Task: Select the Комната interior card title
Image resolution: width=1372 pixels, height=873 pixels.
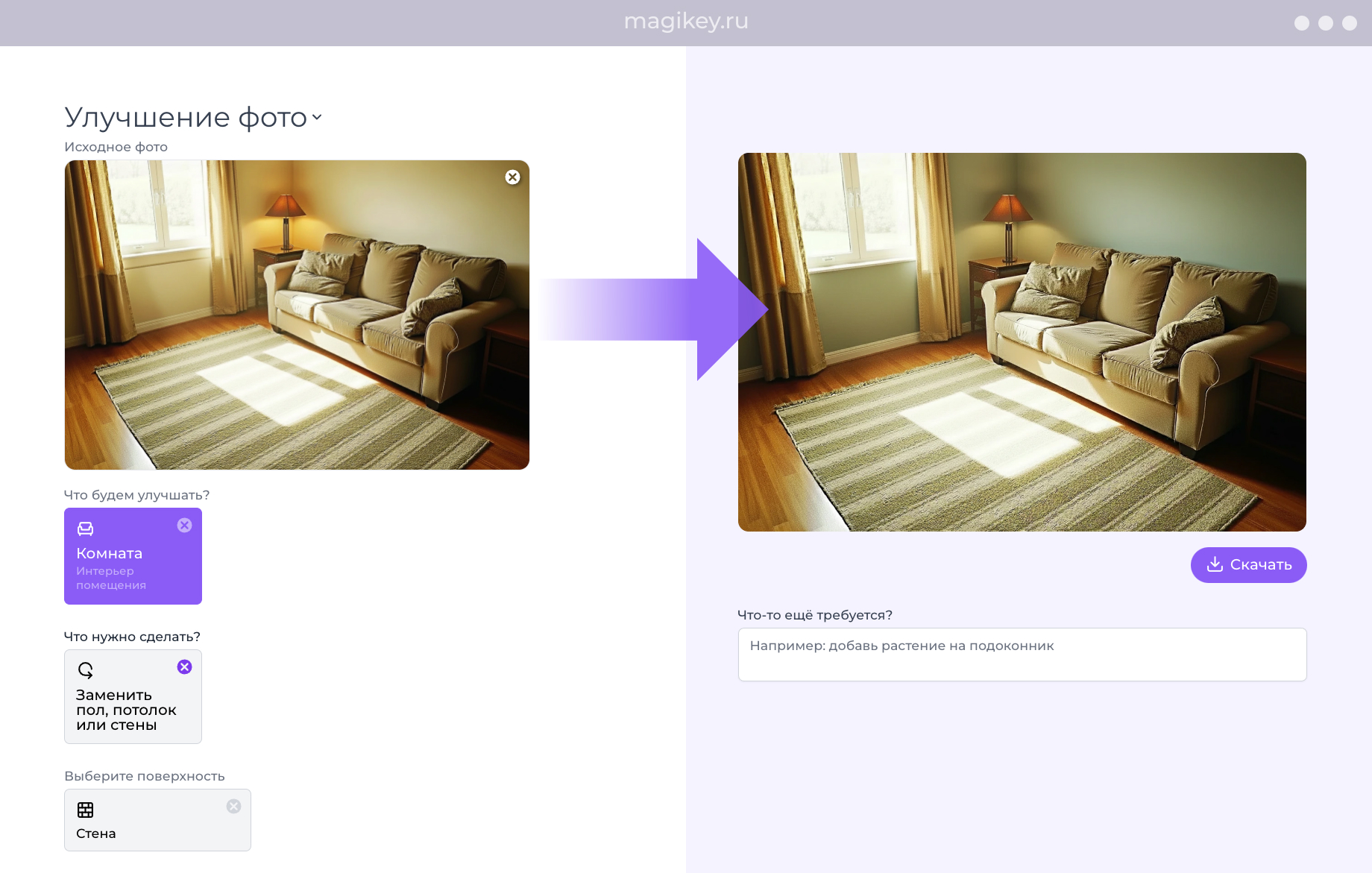Action: click(x=109, y=553)
